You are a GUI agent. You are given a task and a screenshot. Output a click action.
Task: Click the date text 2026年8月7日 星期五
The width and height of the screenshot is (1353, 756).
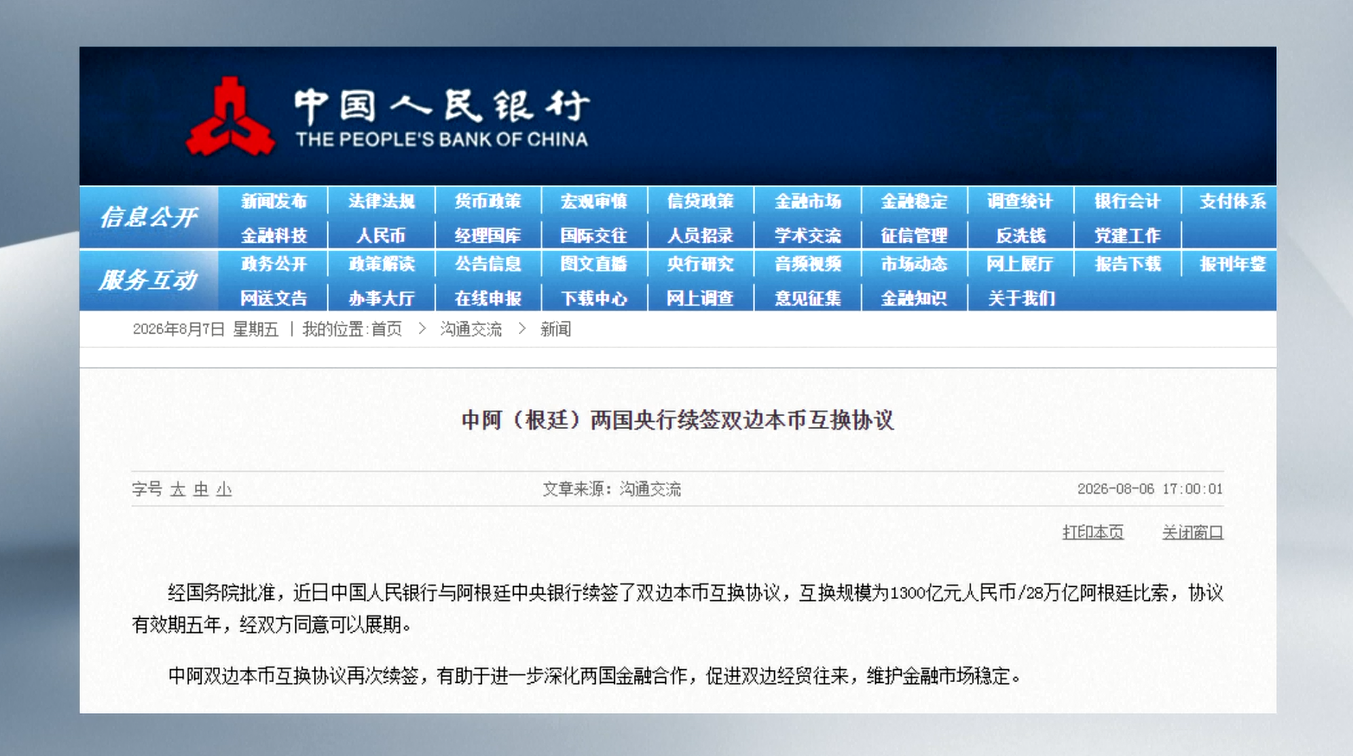pos(206,329)
